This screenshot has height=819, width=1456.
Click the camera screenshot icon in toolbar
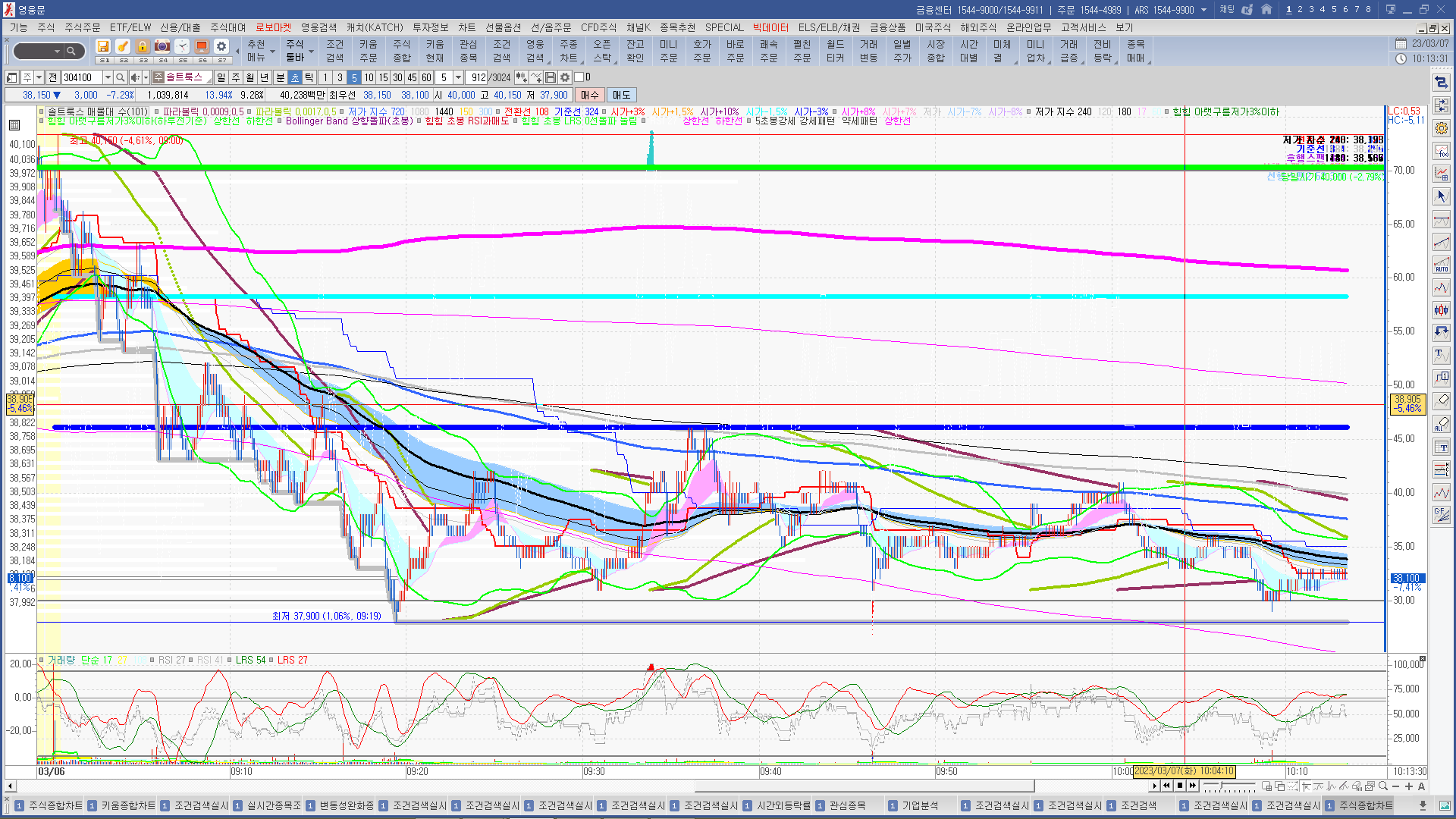pos(162,47)
